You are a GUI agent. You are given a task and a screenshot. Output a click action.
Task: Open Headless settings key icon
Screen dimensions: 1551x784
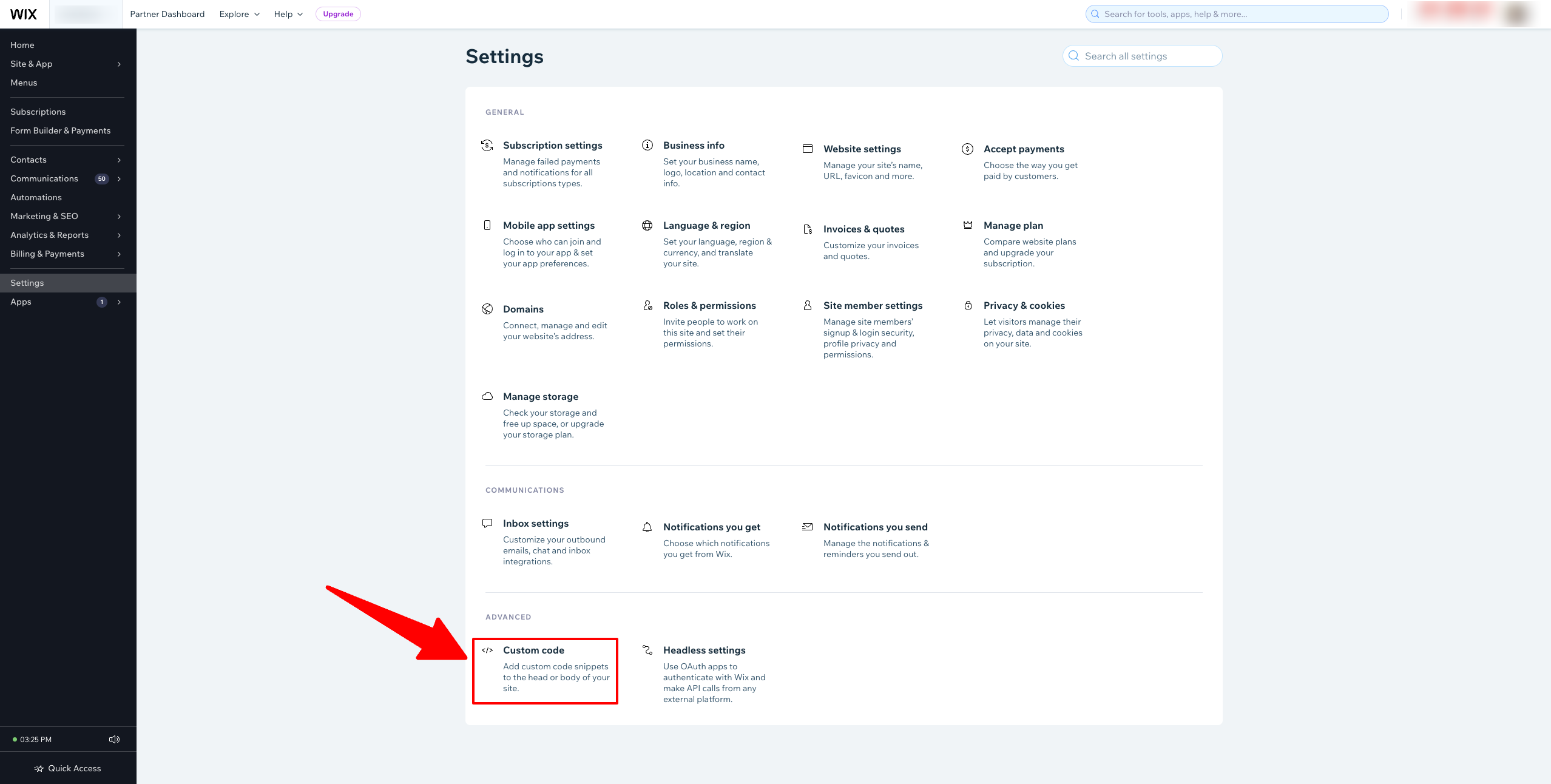[x=647, y=650]
